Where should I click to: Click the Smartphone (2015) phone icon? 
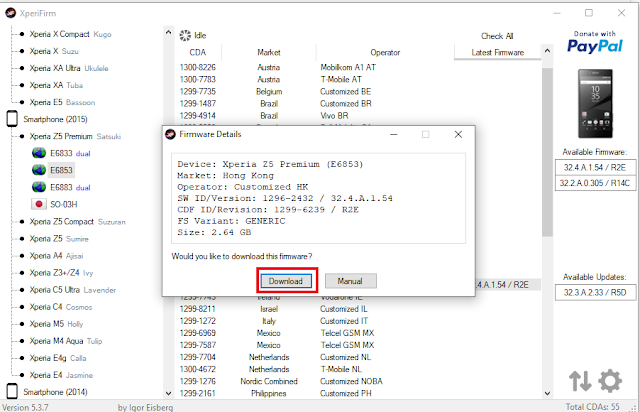[x=12, y=119]
